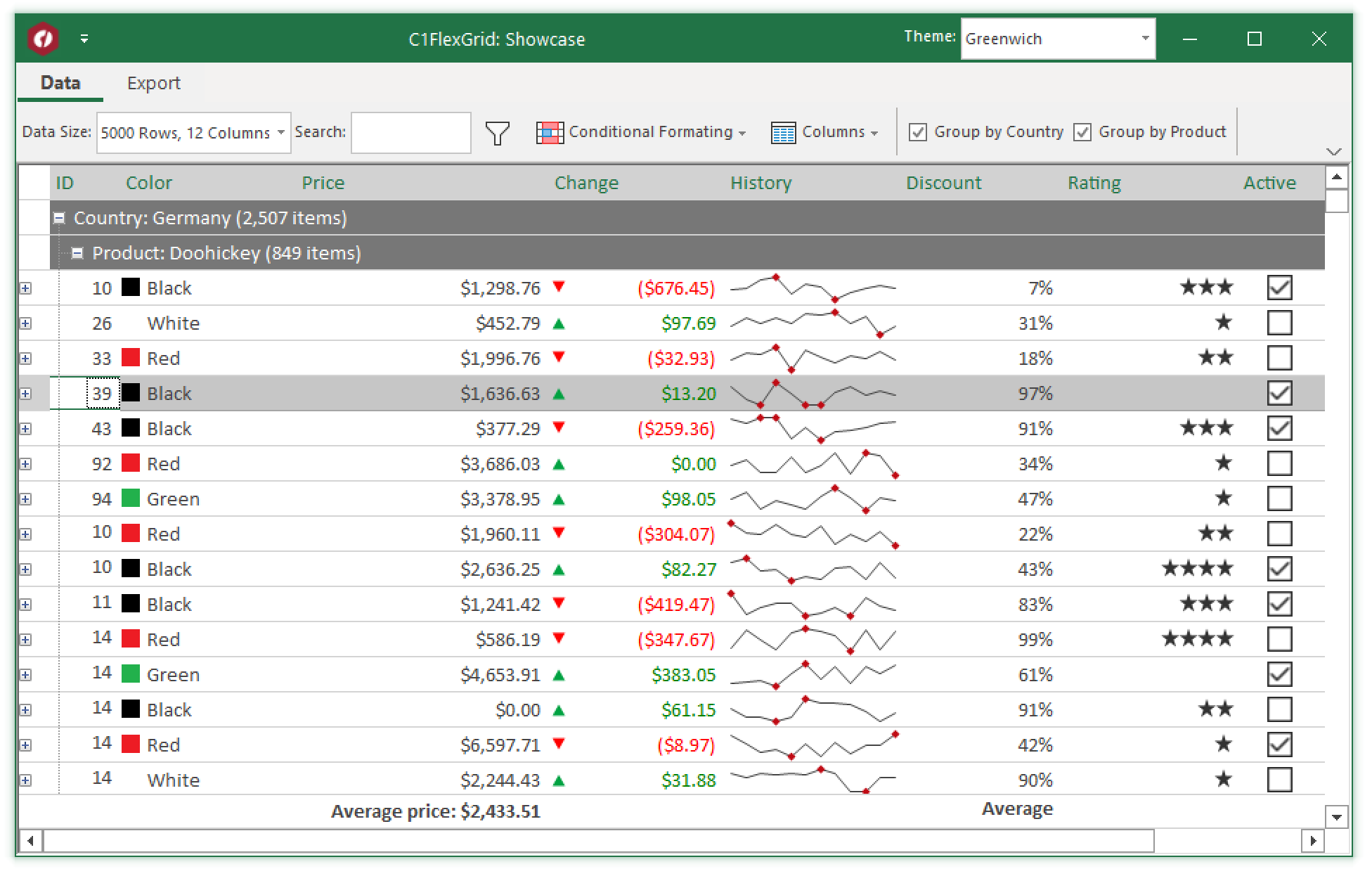Click the red down triangle in row 33

click(x=559, y=357)
